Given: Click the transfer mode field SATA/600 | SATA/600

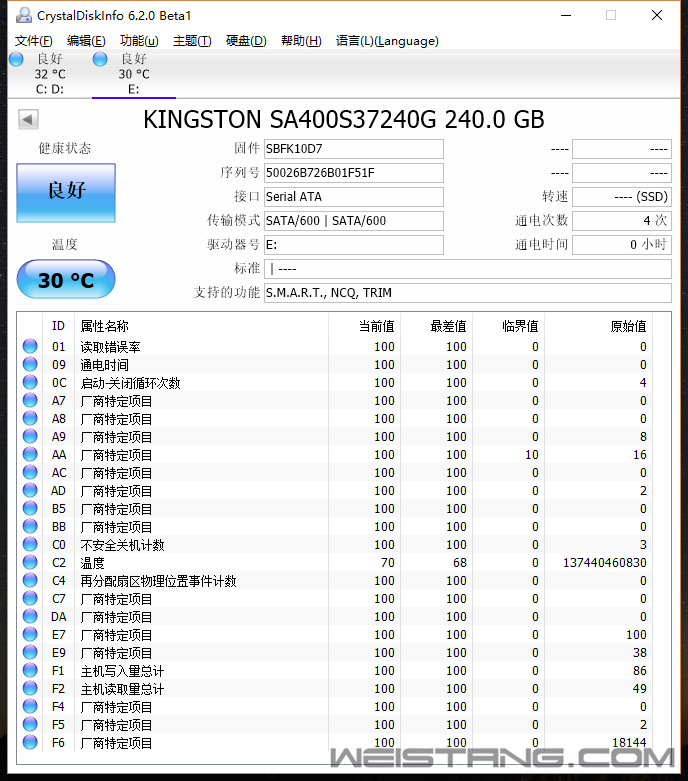Looking at the screenshot, I should pos(354,221).
